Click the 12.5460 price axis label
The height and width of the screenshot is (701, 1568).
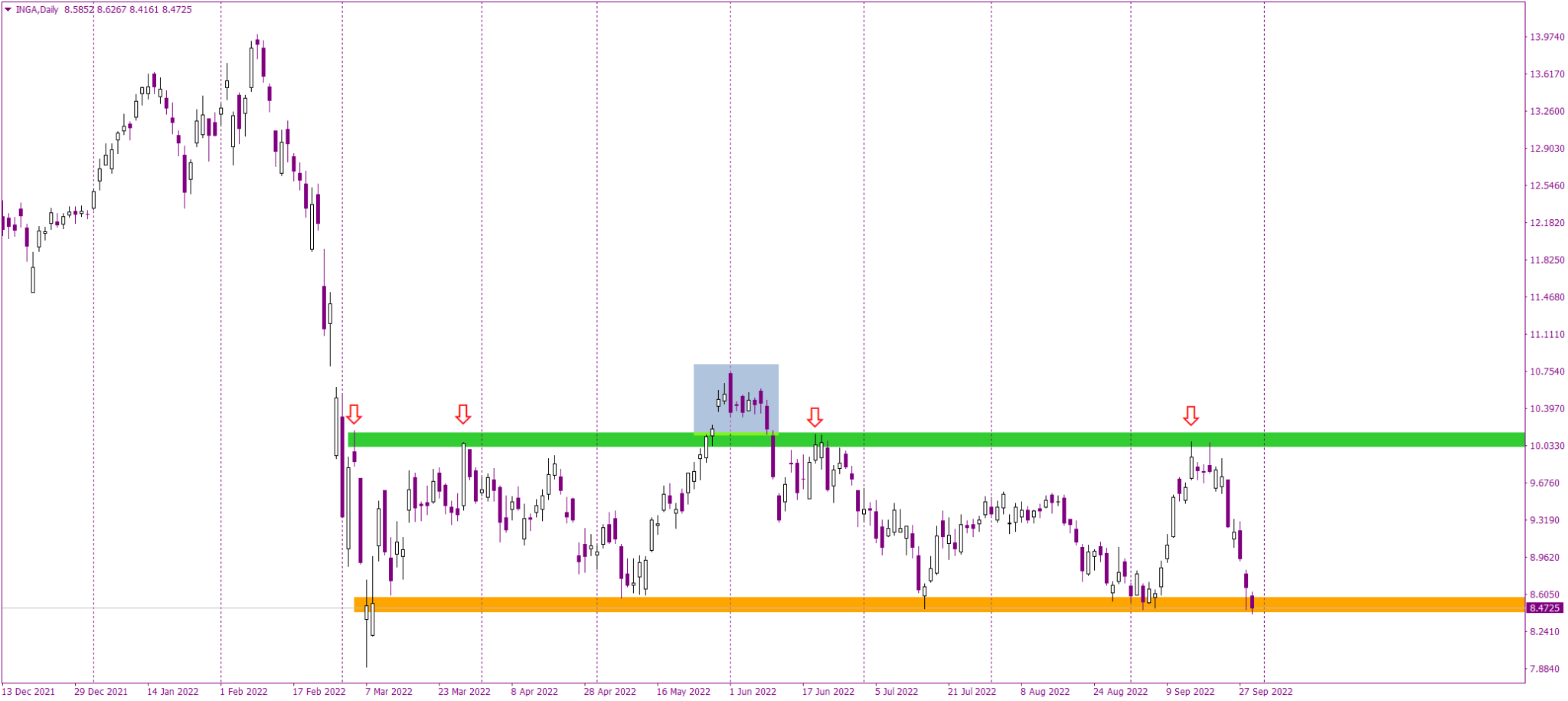coord(1547,185)
